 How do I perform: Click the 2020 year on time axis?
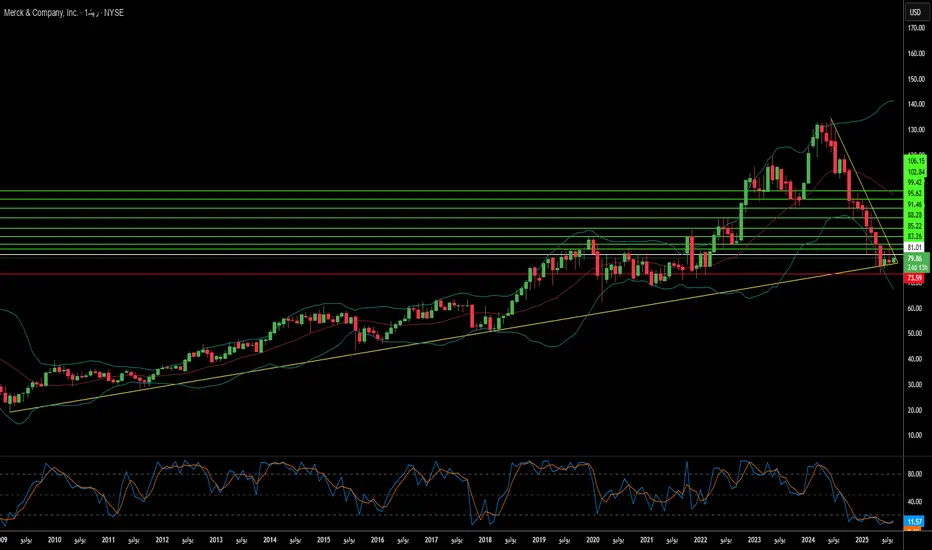[593, 540]
